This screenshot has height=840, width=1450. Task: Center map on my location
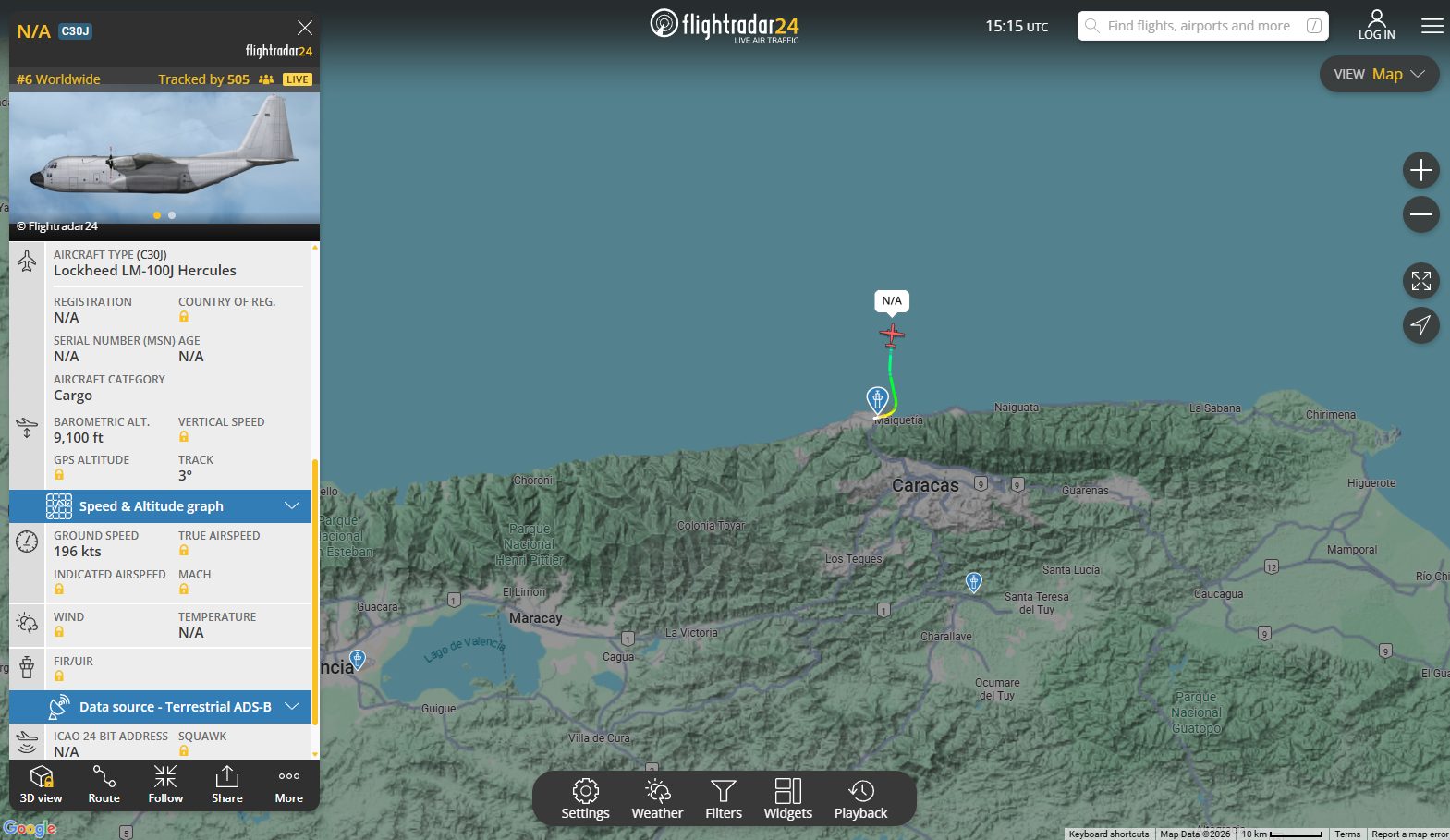pyautogui.click(x=1420, y=325)
